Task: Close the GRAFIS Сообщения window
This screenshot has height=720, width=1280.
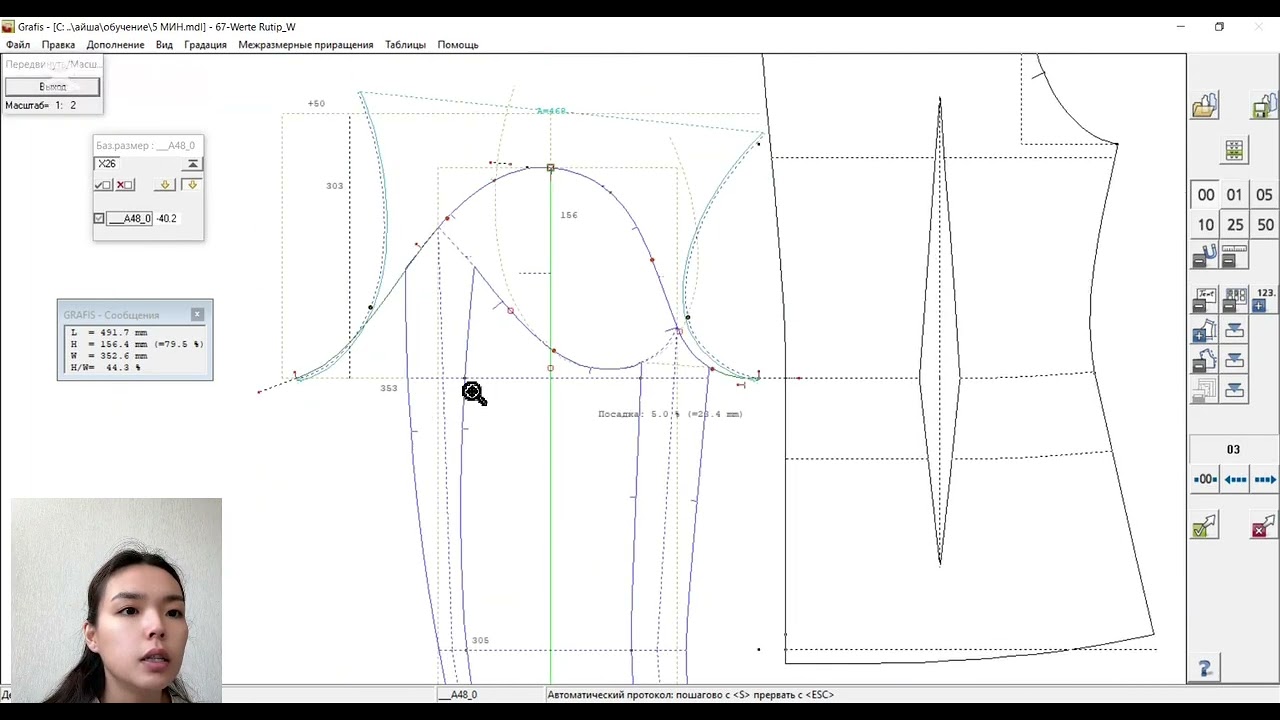Action: [x=197, y=314]
